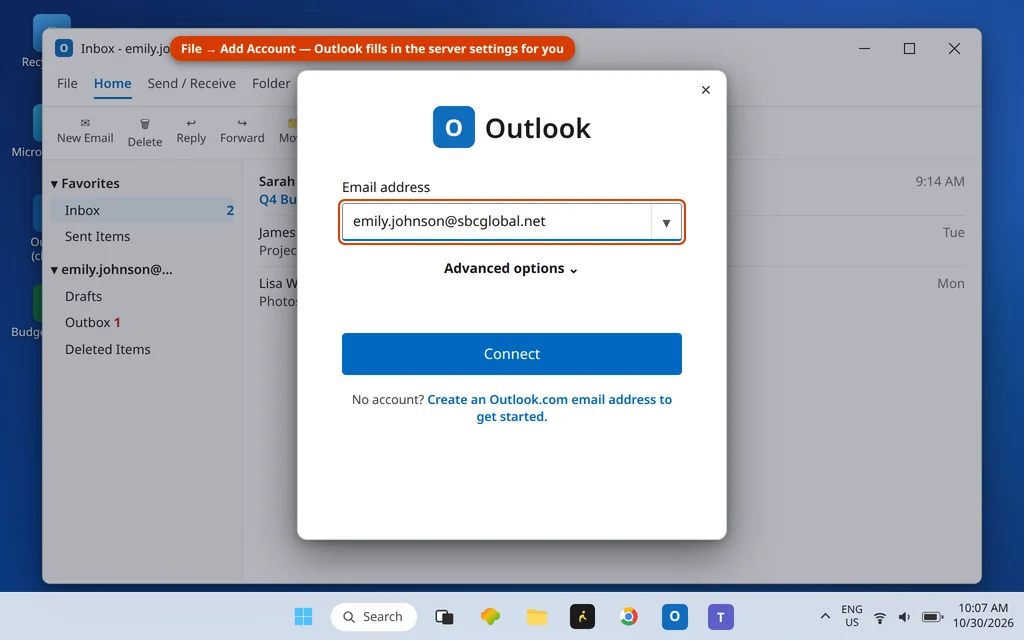
Task: Minimize the Outlook window
Action: [864, 48]
